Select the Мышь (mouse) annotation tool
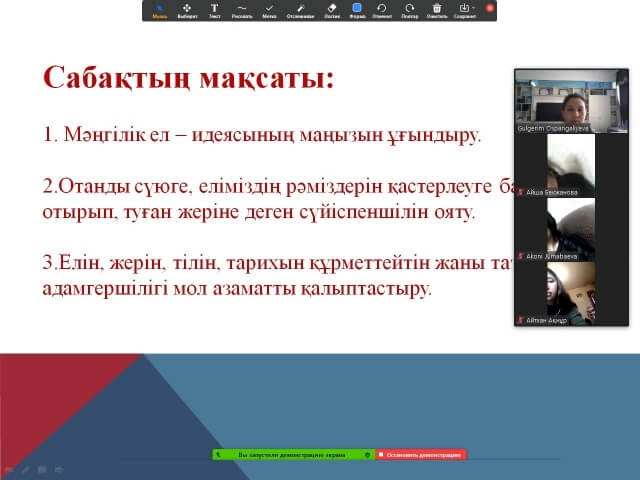640x480 pixels. pos(160,11)
